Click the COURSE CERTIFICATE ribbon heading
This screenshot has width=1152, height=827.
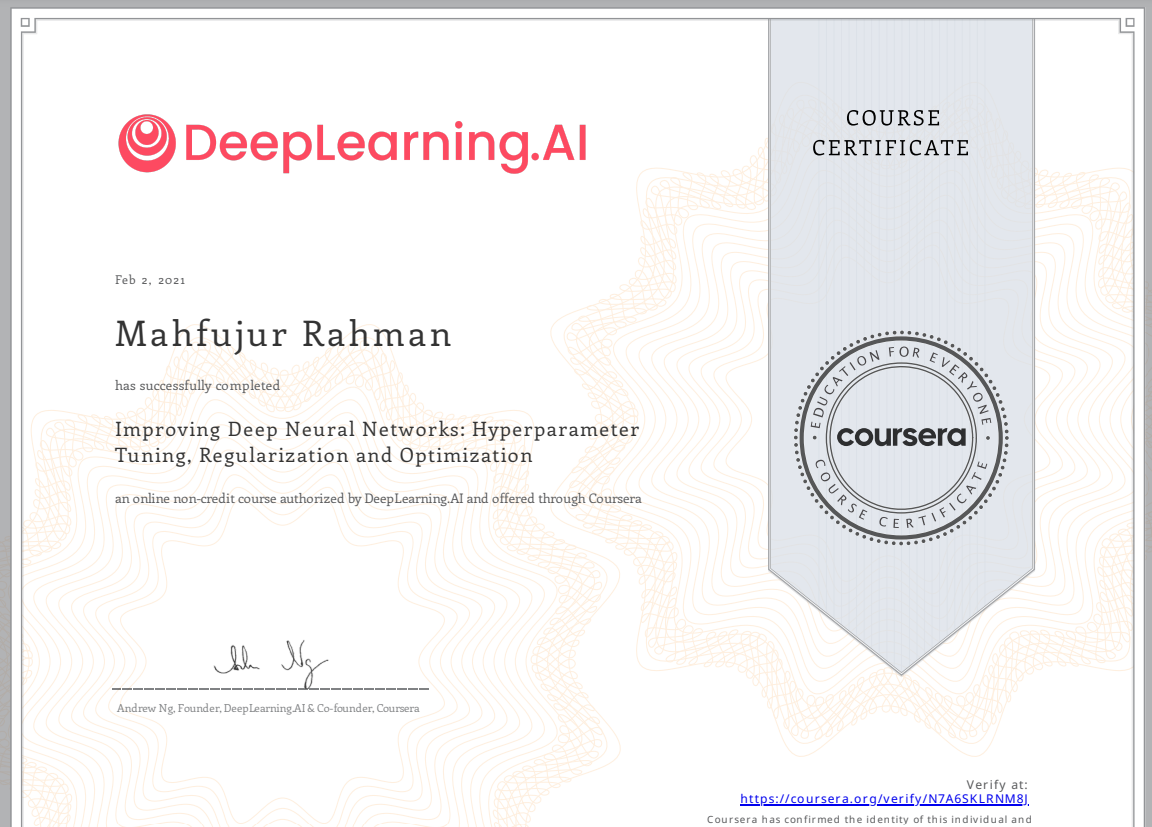point(891,133)
